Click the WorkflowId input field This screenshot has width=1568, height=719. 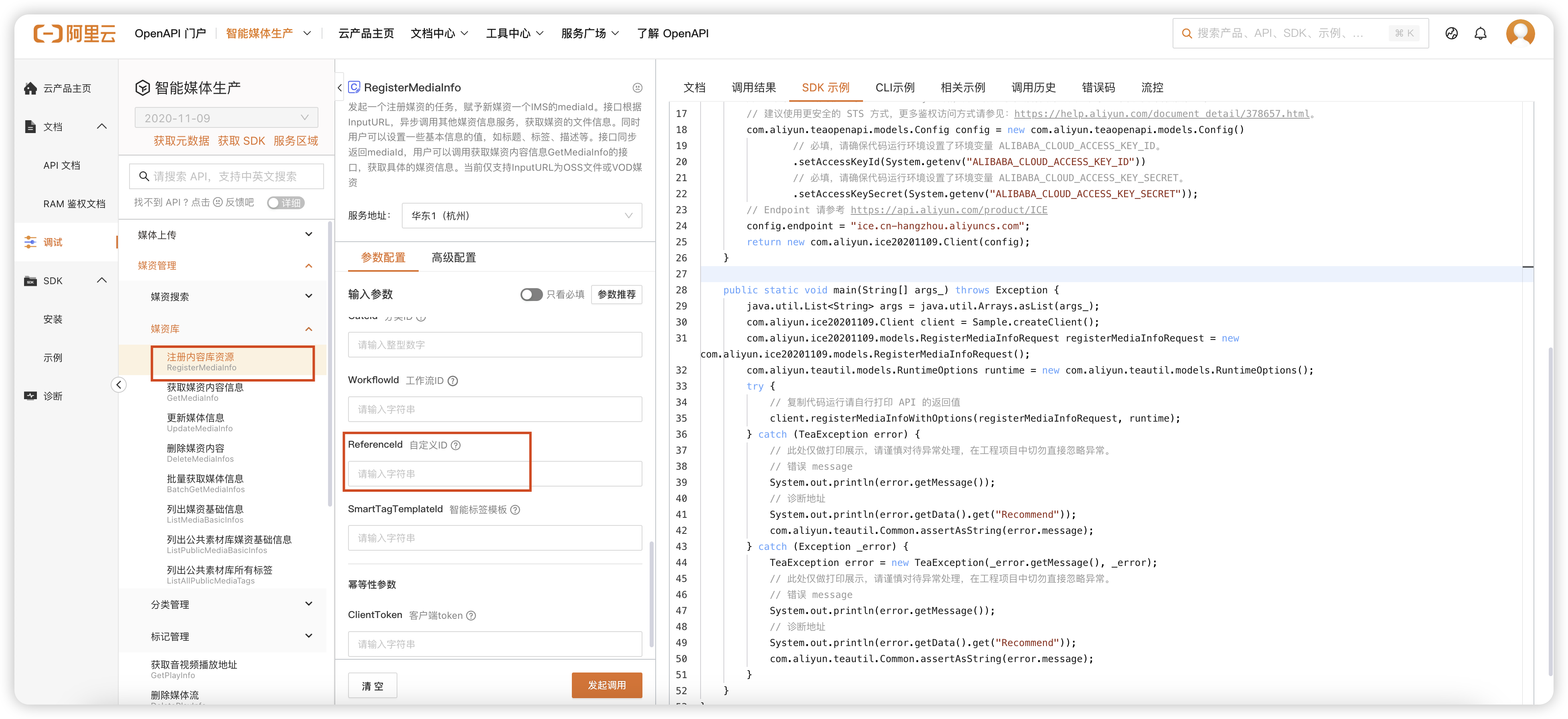point(495,409)
